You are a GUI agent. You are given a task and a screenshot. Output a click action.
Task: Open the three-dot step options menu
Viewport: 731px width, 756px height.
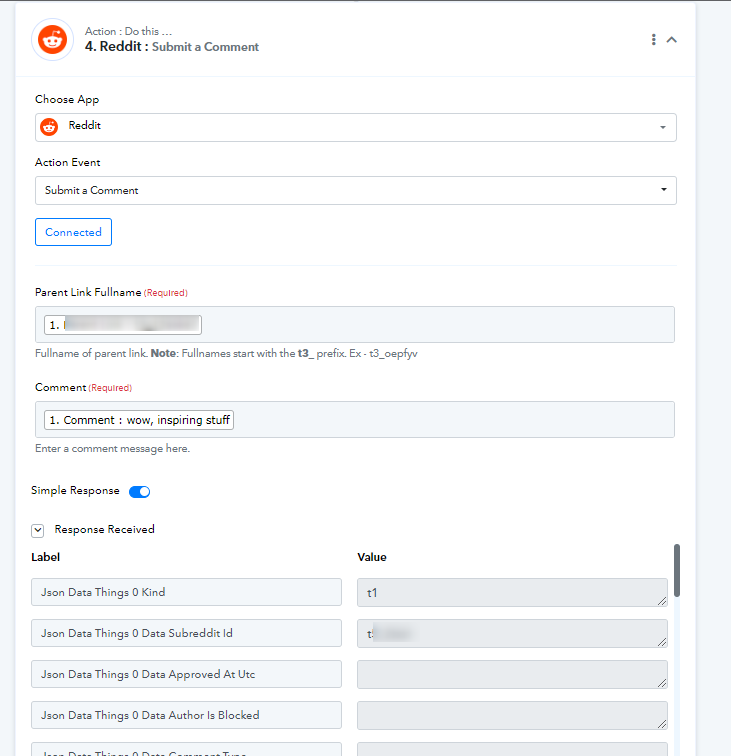pyautogui.click(x=653, y=40)
